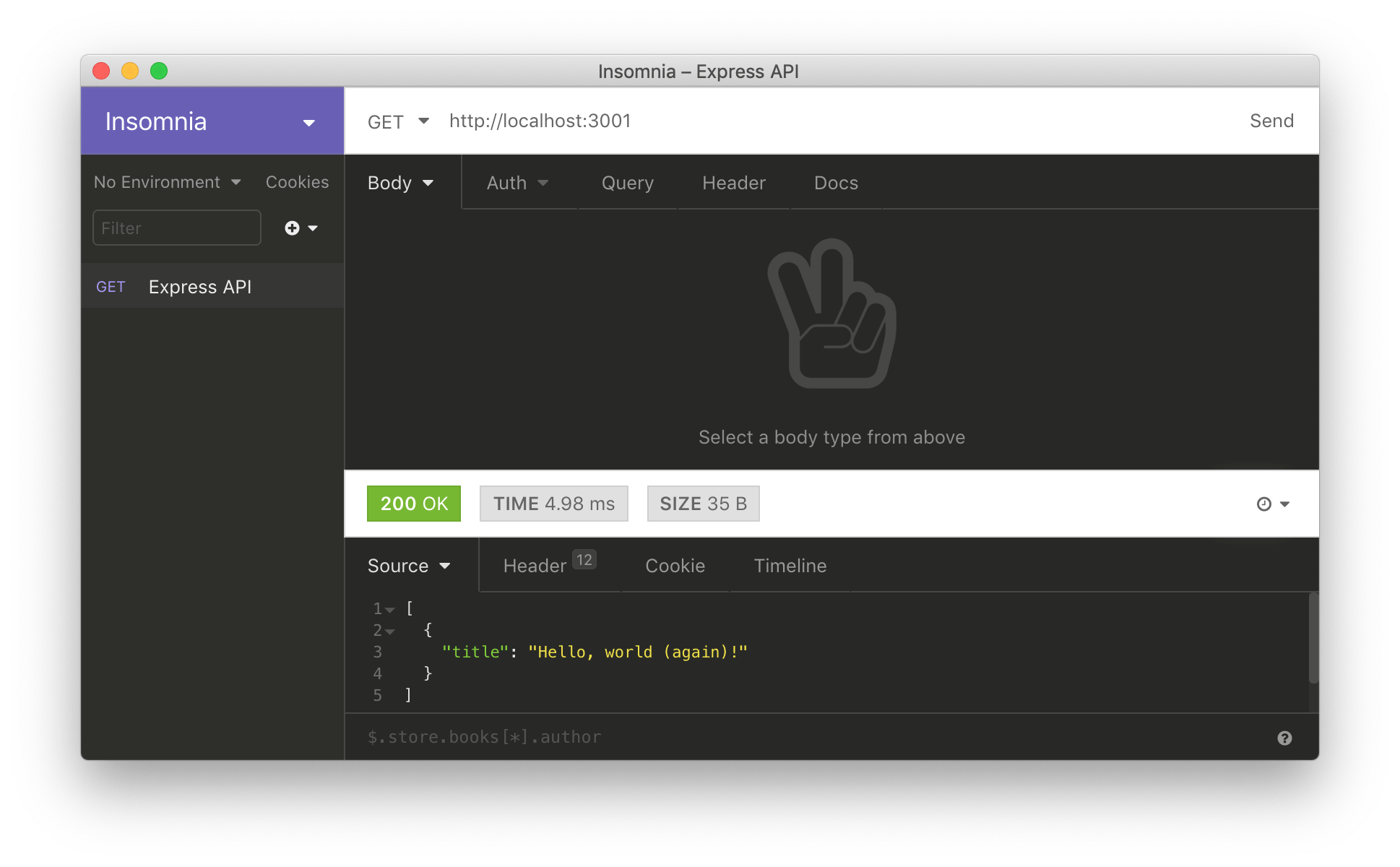Click the plus create-request icon

coord(292,228)
